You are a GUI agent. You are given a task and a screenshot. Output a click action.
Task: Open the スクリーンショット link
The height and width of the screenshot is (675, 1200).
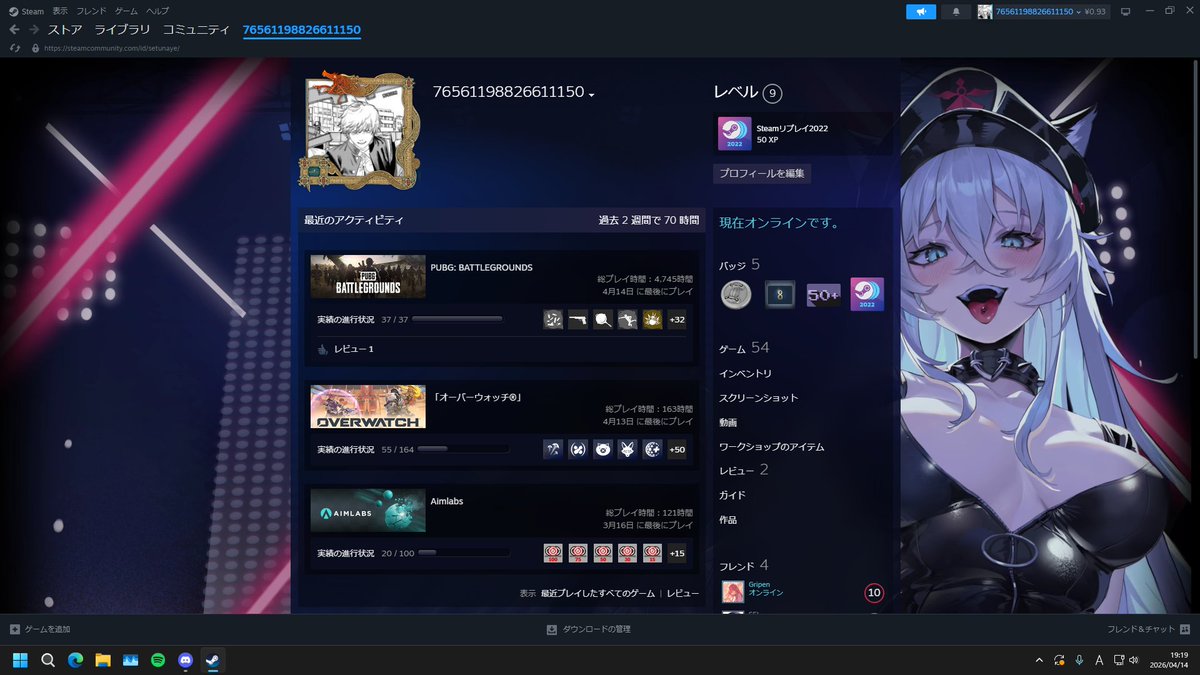pyautogui.click(x=758, y=398)
